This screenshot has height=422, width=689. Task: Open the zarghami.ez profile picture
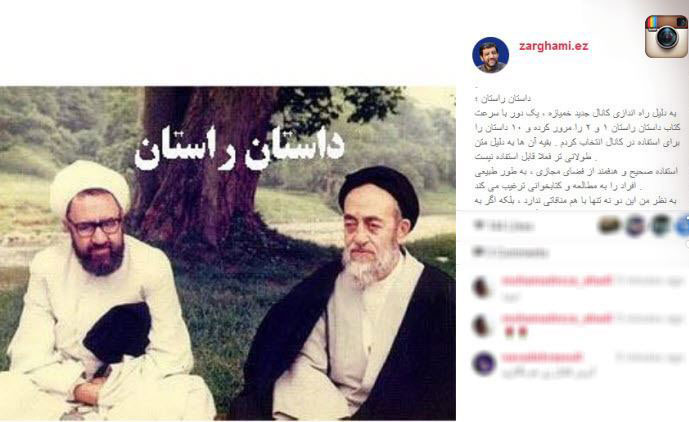tap(490, 55)
